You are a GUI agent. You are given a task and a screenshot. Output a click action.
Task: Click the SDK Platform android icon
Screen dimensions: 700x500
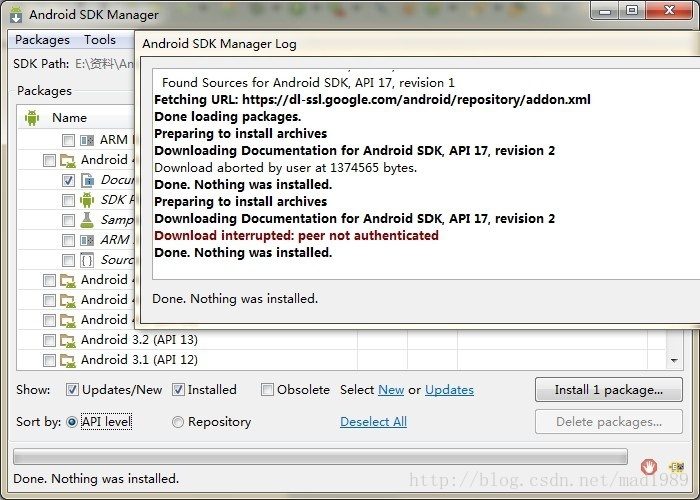tap(87, 200)
